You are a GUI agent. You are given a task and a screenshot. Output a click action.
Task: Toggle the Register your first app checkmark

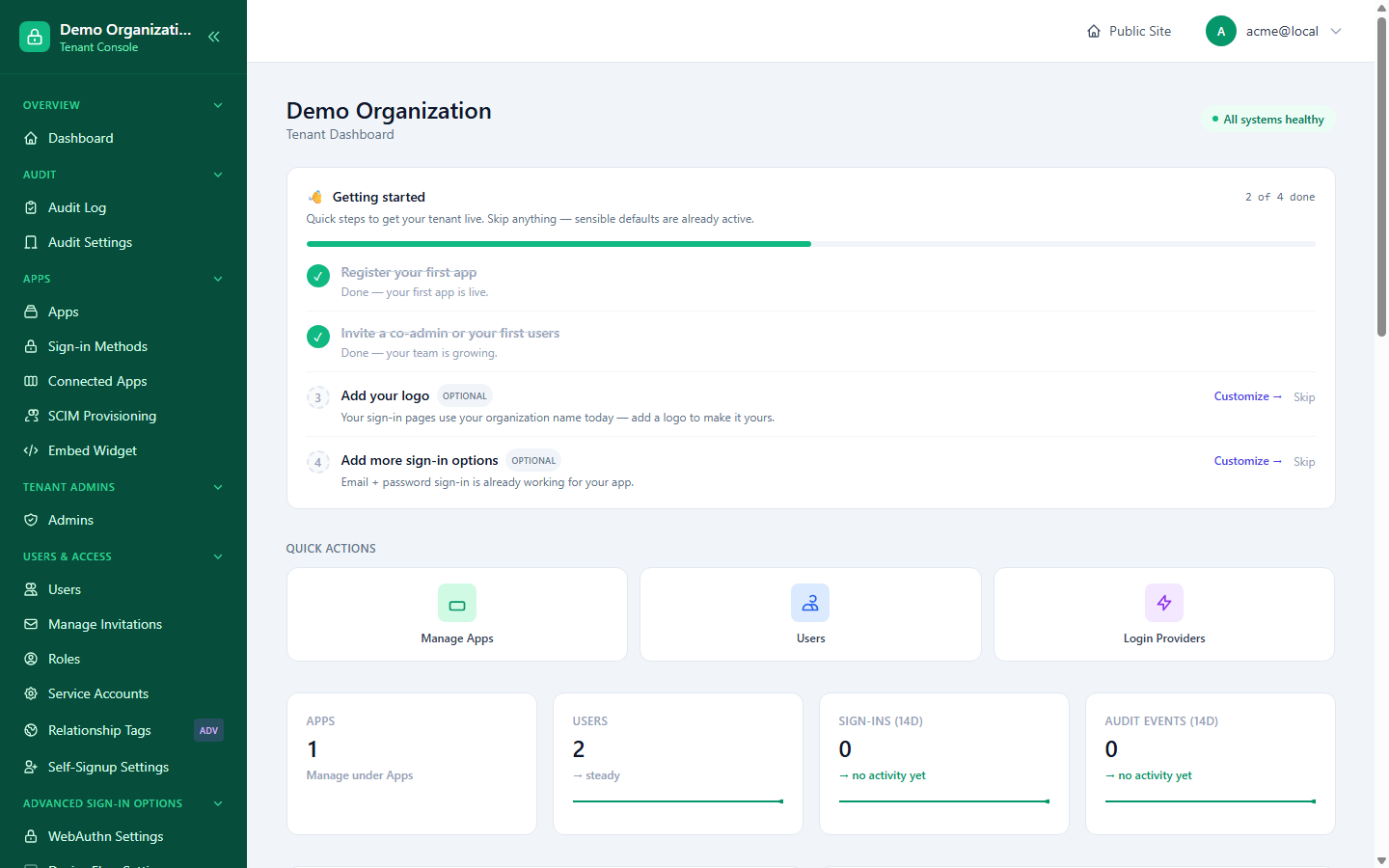318,276
